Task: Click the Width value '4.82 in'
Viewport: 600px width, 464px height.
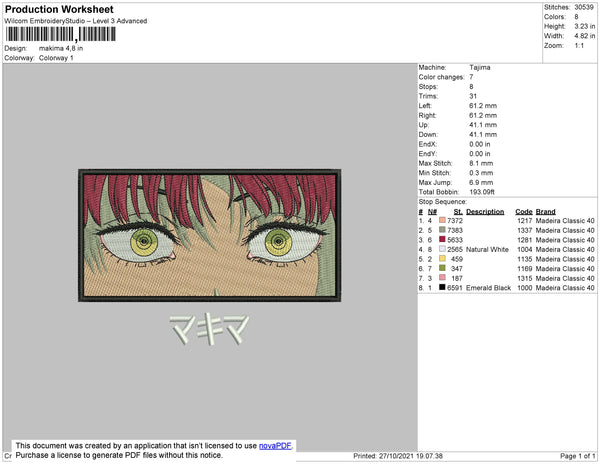Action: pos(585,36)
